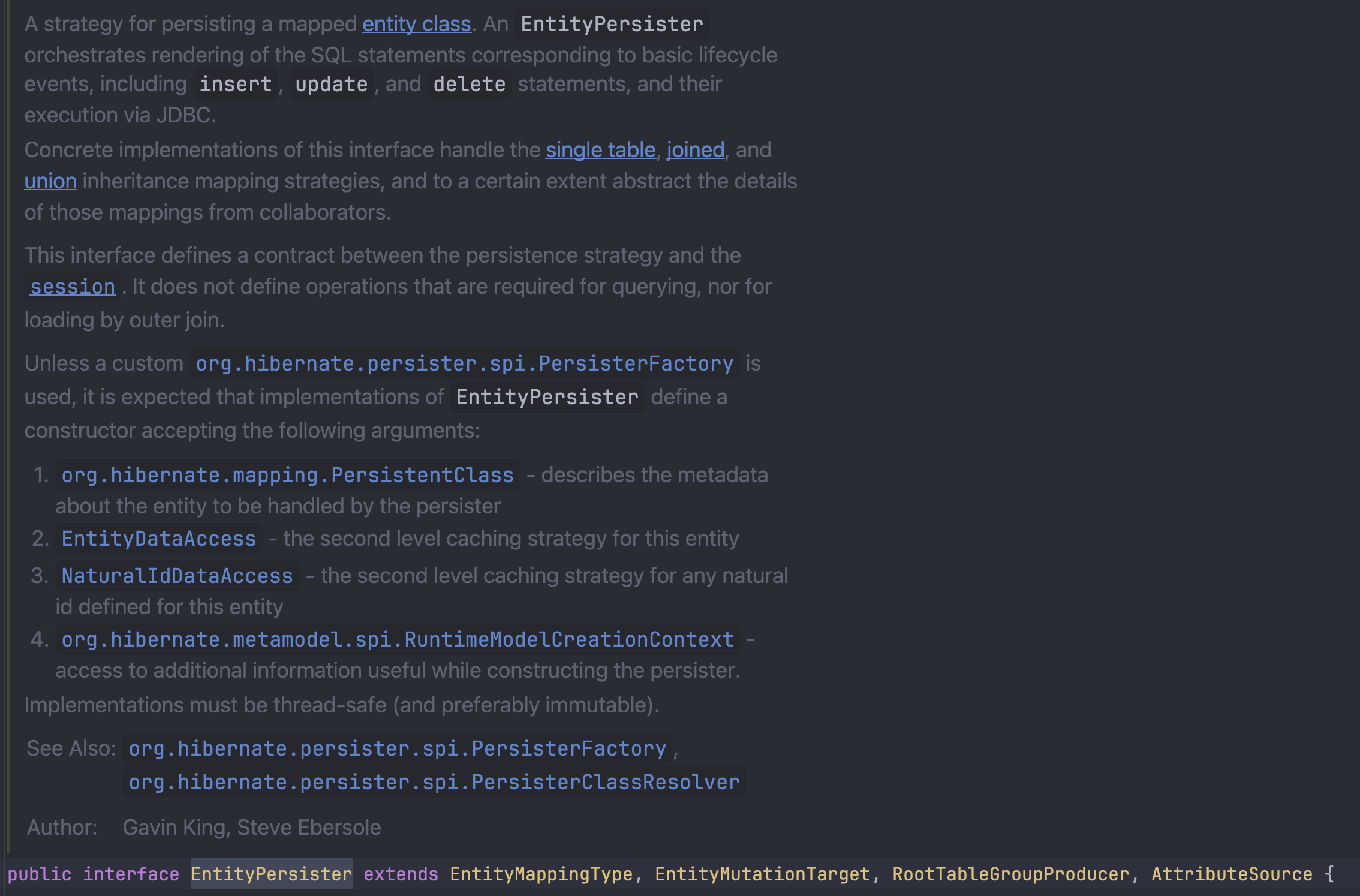Screen dimensions: 1360x896
Task: Click the NaturalIdDataAccess link
Action: click(x=177, y=576)
